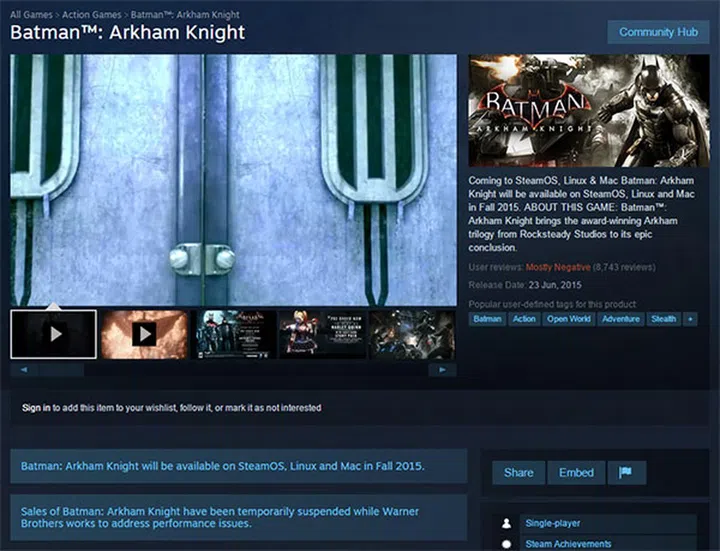Move thumbnail strip left with arrow

[23, 370]
